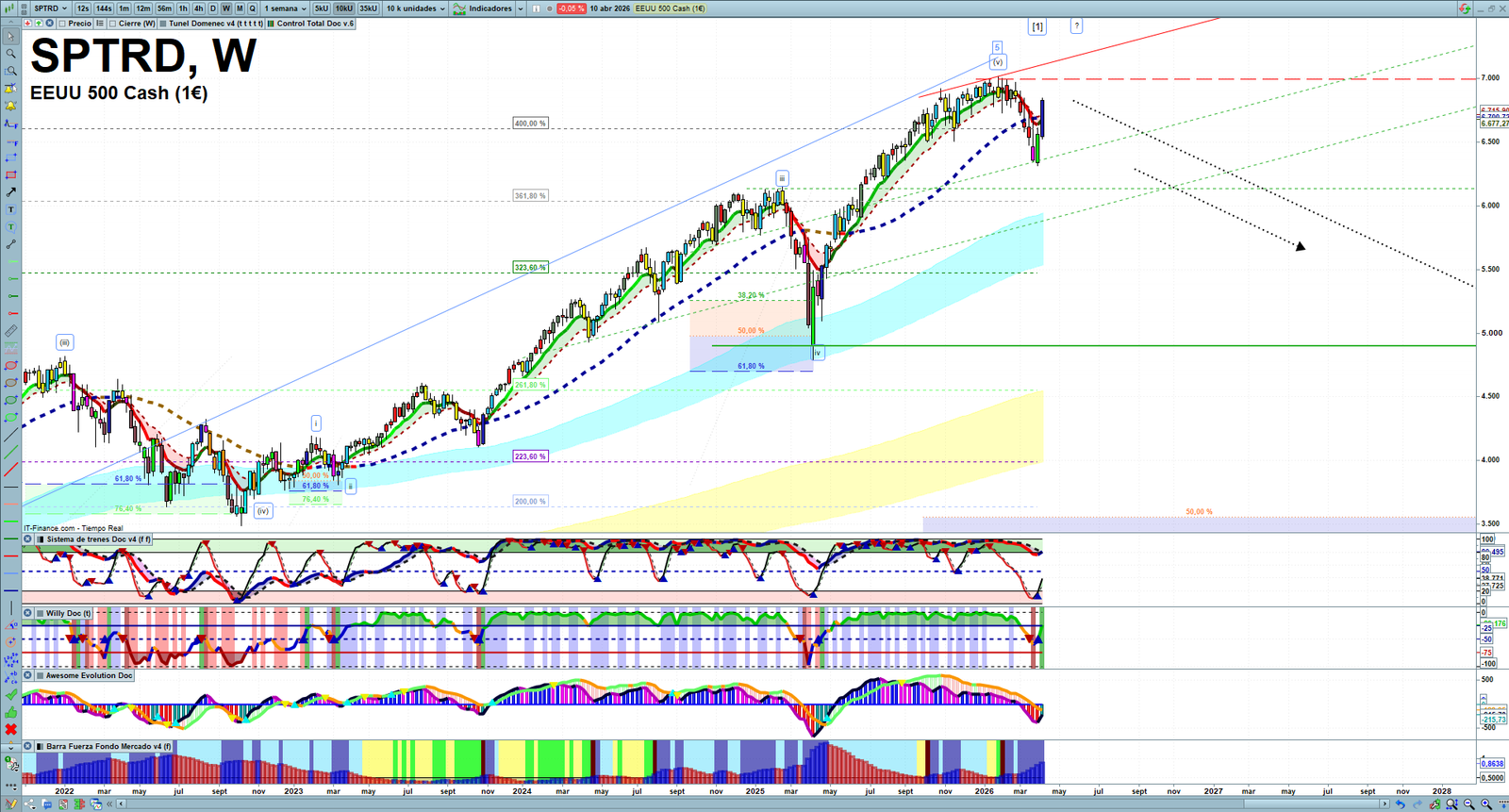Screen dimensions: 1509x812
Task: Click the EEUU 500 Cash (1€) instrument label
Action: pyautogui.click(x=670, y=8)
